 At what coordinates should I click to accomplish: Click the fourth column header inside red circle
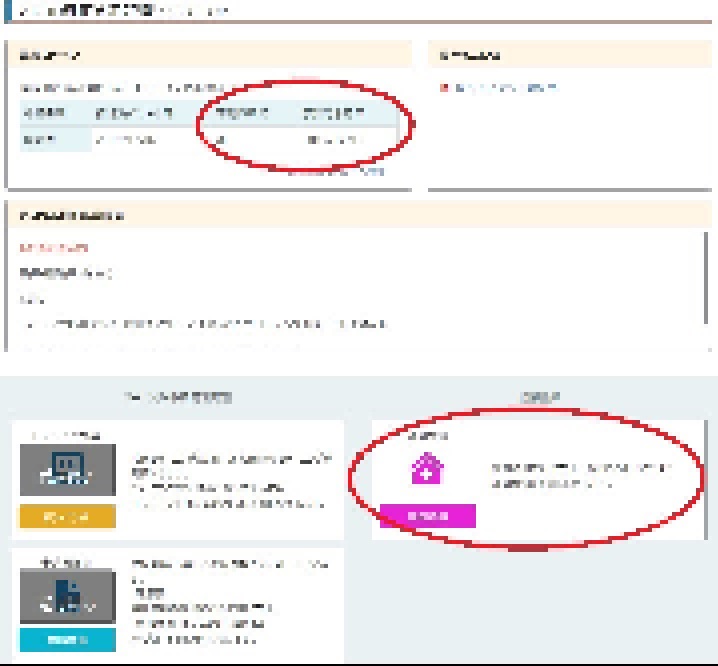coord(335,114)
